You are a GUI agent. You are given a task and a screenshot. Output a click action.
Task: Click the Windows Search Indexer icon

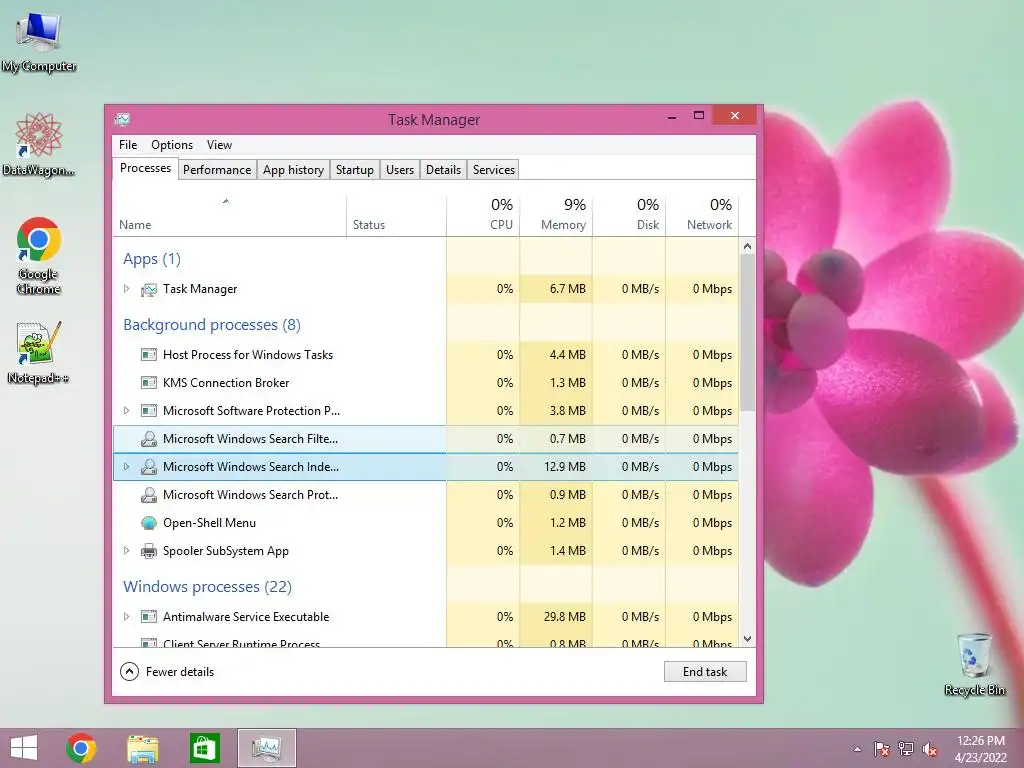(x=149, y=467)
